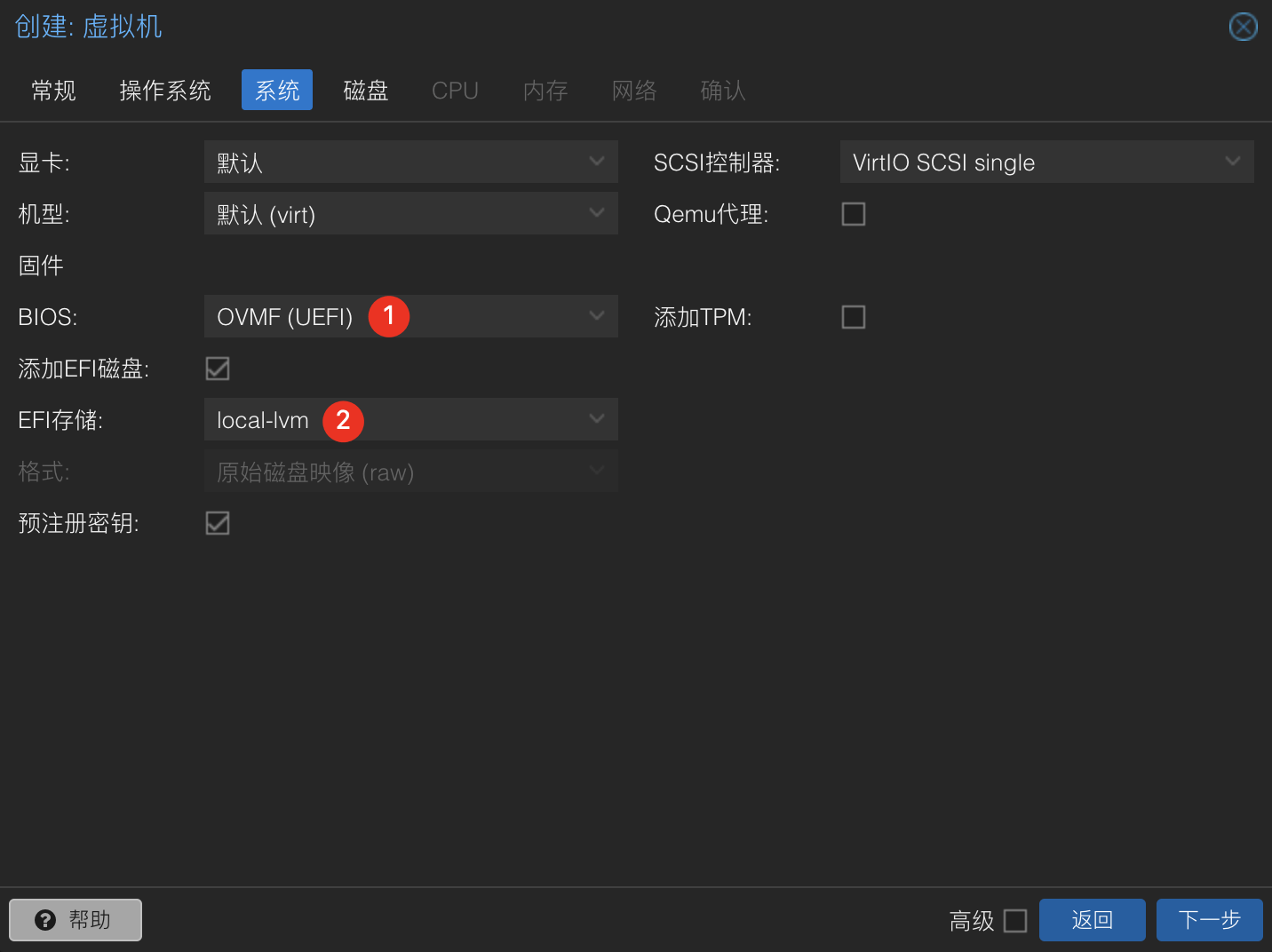Switch to the 磁盘 tab
The height and width of the screenshot is (952, 1272).
tap(366, 90)
